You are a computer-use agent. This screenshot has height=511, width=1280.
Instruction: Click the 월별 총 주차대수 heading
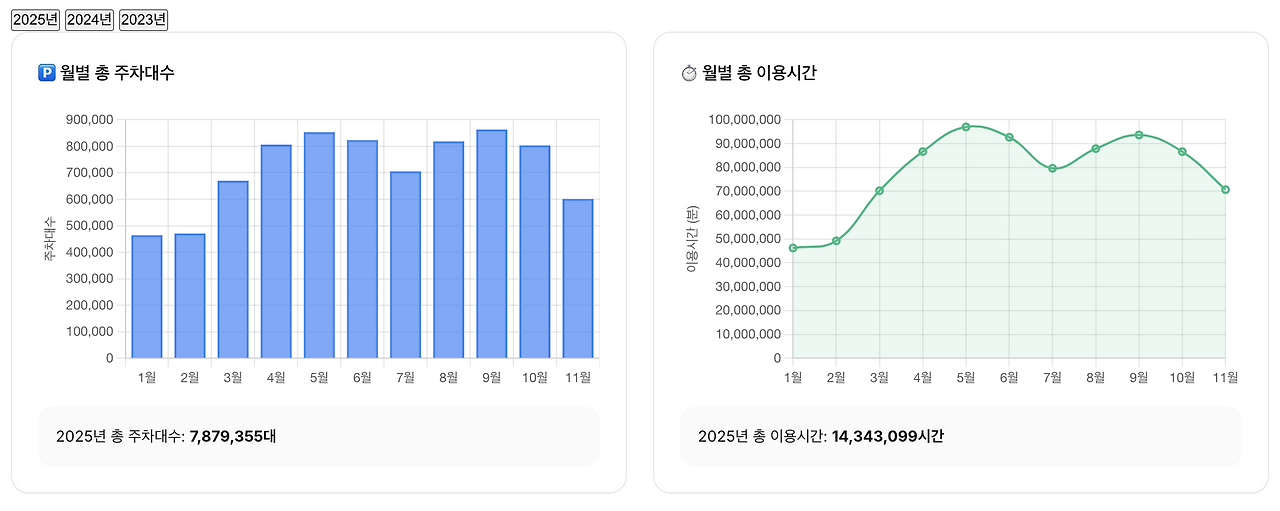pyautogui.click(x=117, y=72)
